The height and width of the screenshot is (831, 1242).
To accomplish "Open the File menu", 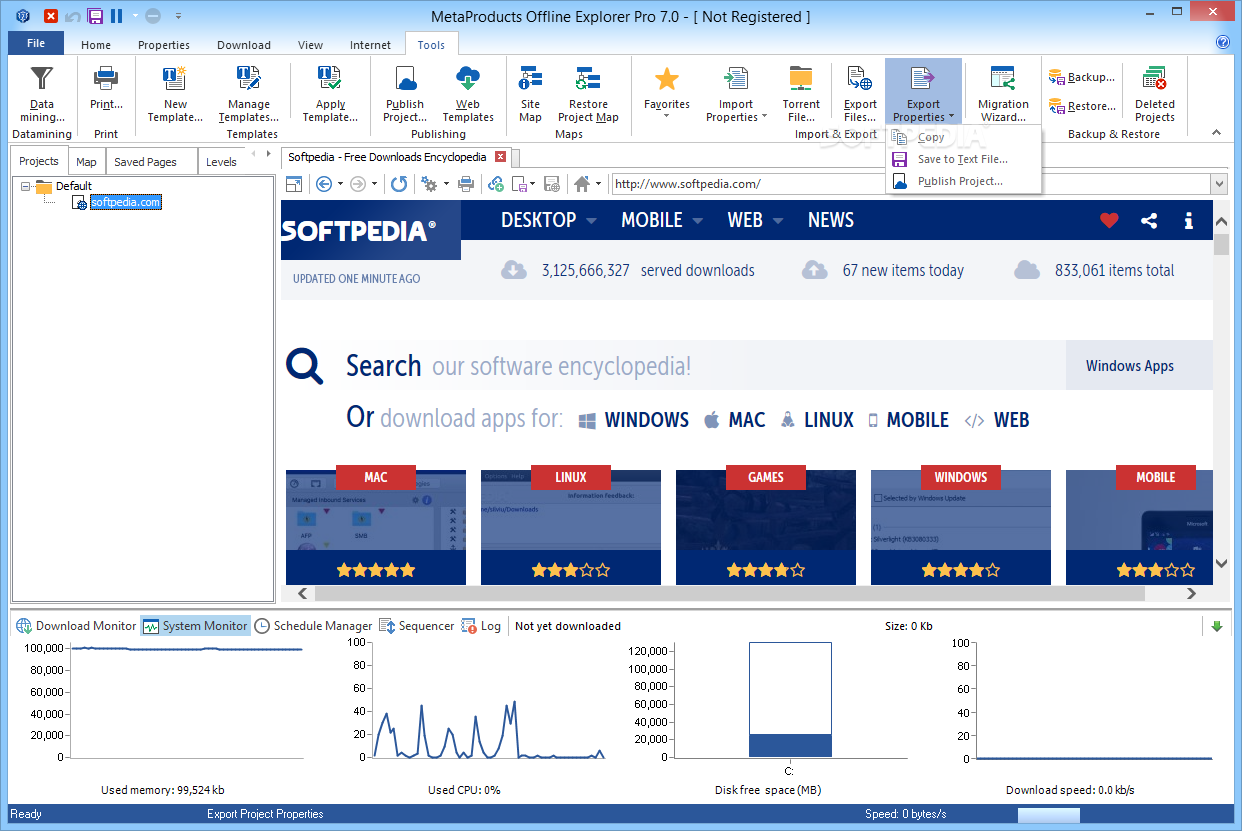I will (x=36, y=43).
